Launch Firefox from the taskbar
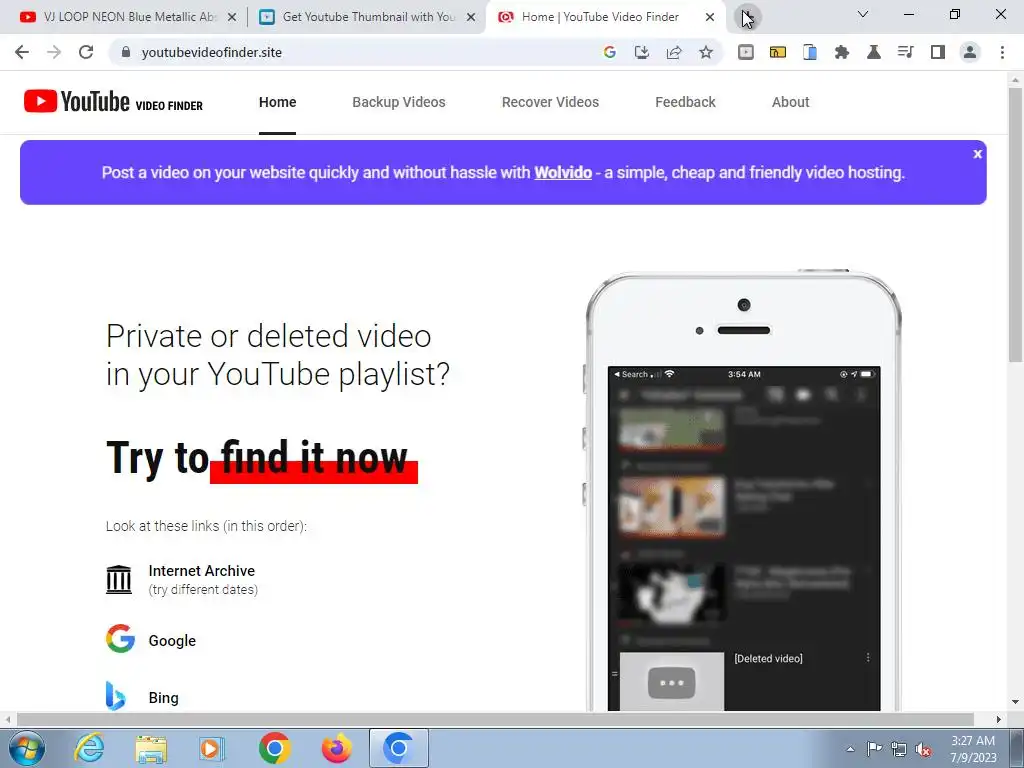This screenshot has width=1024, height=768. click(337, 748)
